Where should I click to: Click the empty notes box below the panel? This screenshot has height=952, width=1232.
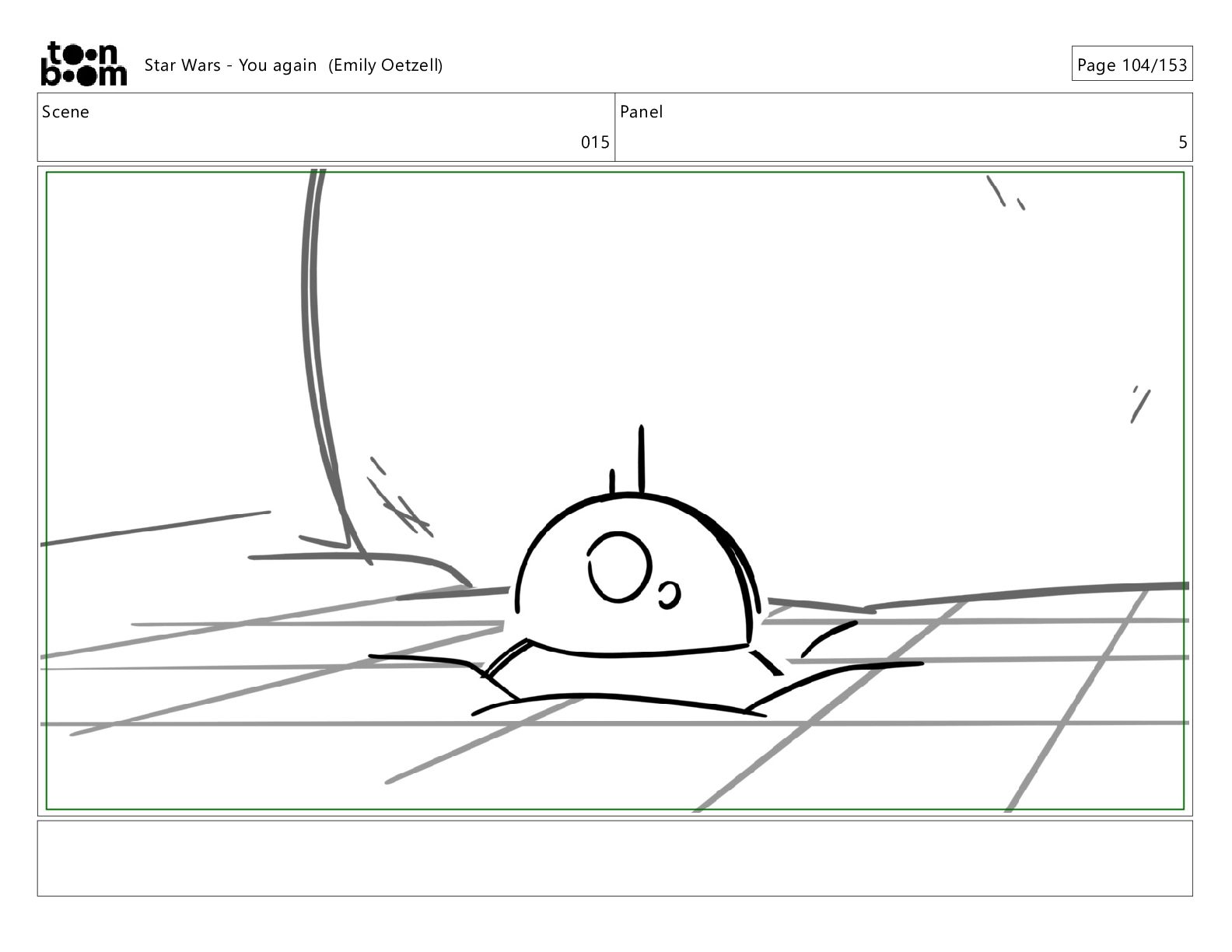pos(614,858)
